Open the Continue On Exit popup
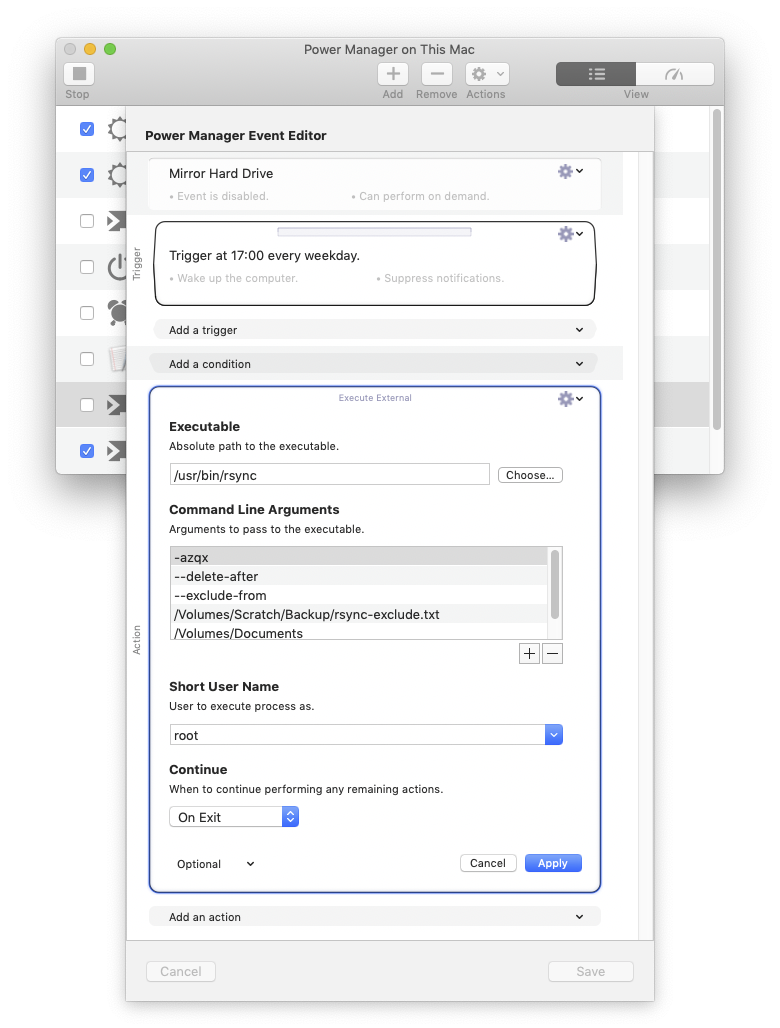The height and width of the screenshot is (1028, 780). point(234,817)
